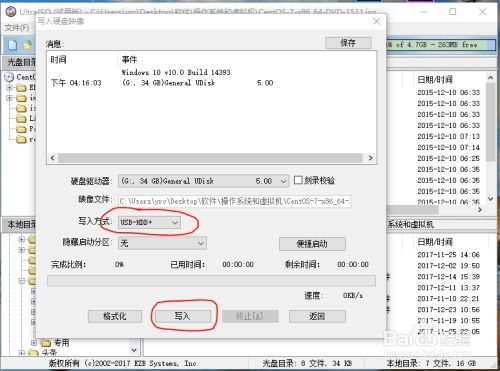Select the 专用 folder icon in local tree
The height and width of the screenshot is (371, 500).
(46, 342)
